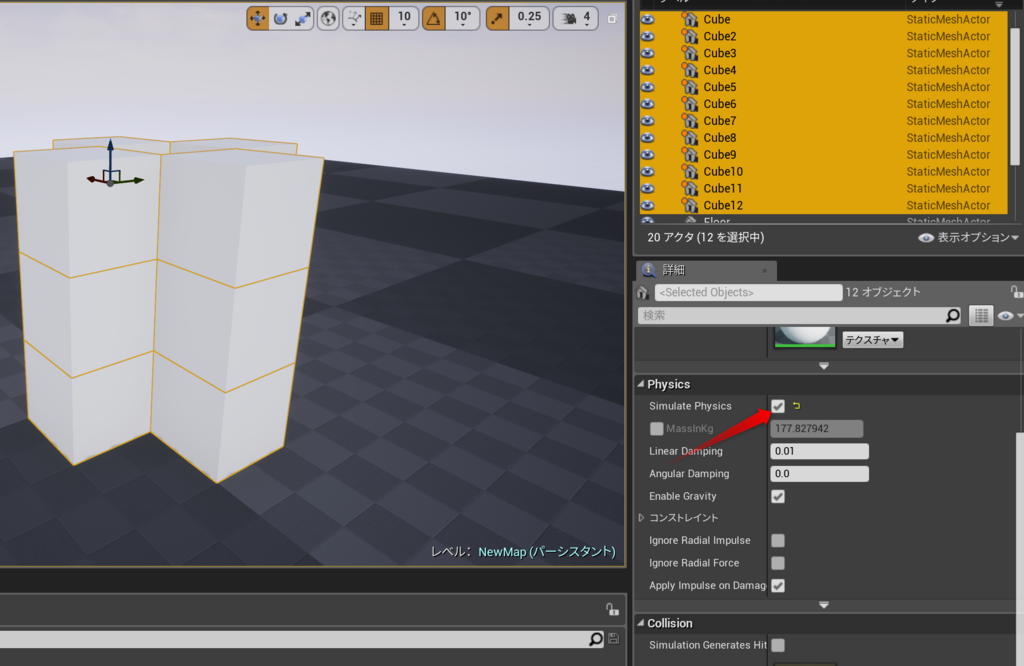Toggle visibility eye for Cube5
Image resolution: width=1024 pixels, height=666 pixels.
click(647, 87)
